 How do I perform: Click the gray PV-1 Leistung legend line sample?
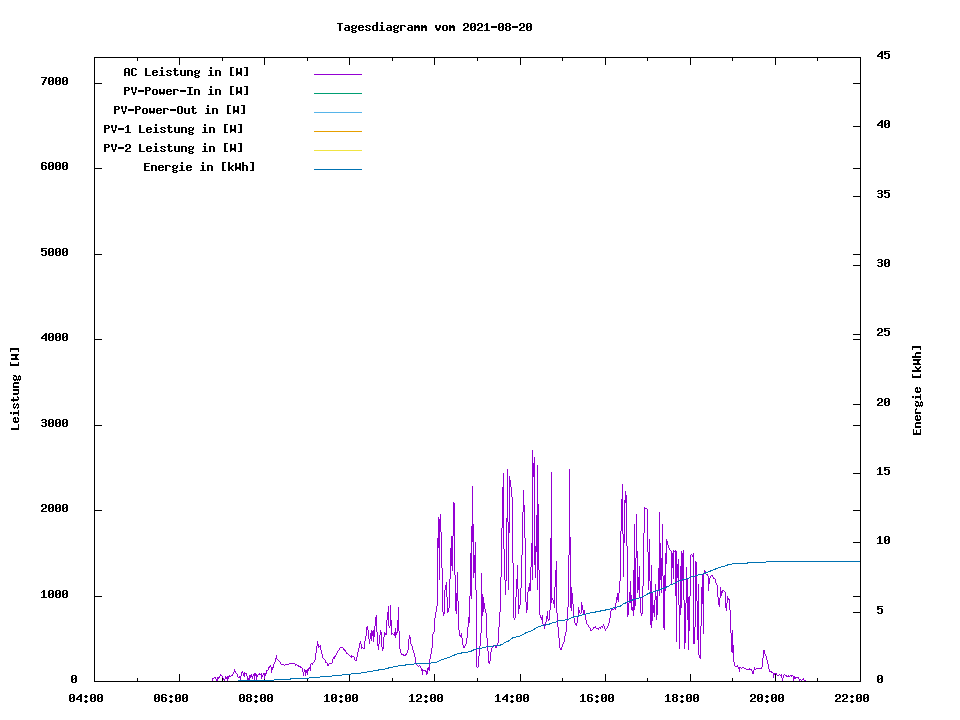tap(337, 131)
